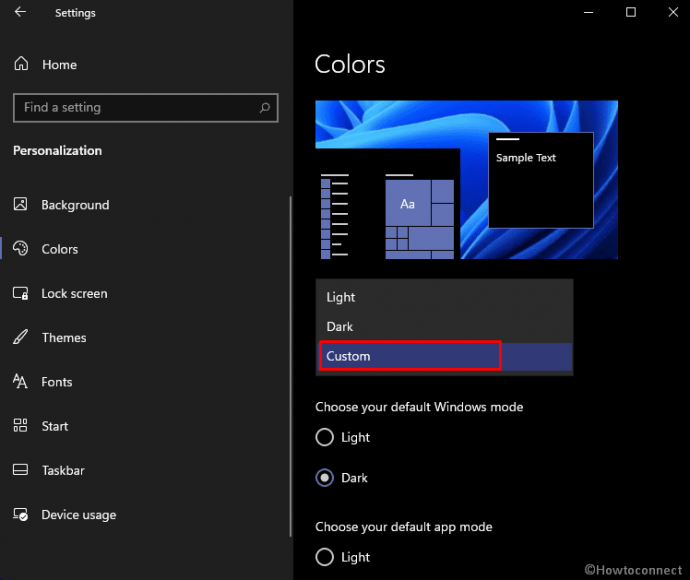This screenshot has height=580, width=690.
Task: Click the Fonts icon
Action: pyautogui.click(x=20, y=382)
